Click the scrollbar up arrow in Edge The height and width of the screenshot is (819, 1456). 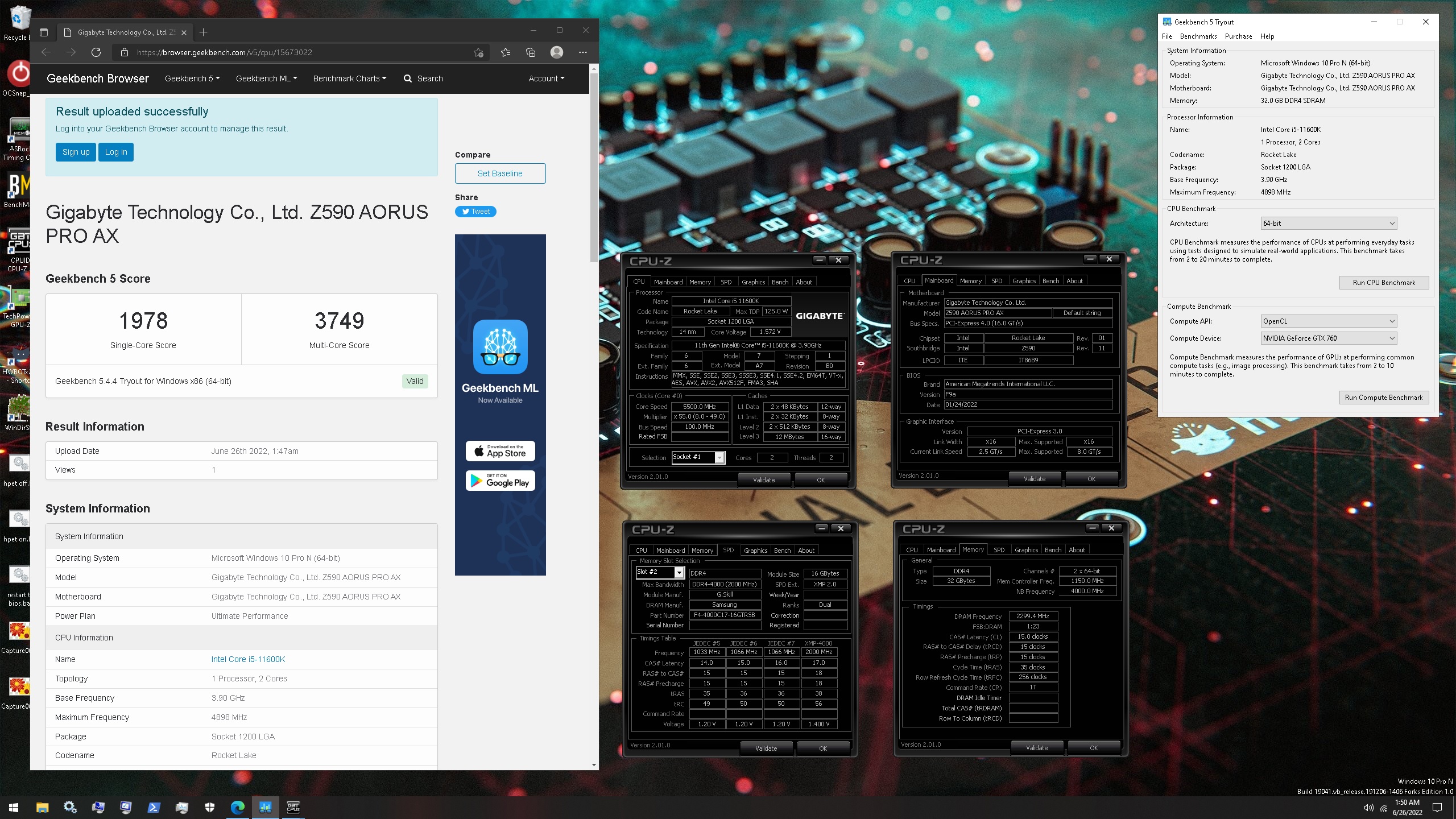pyautogui.click(x=594, y=69)
